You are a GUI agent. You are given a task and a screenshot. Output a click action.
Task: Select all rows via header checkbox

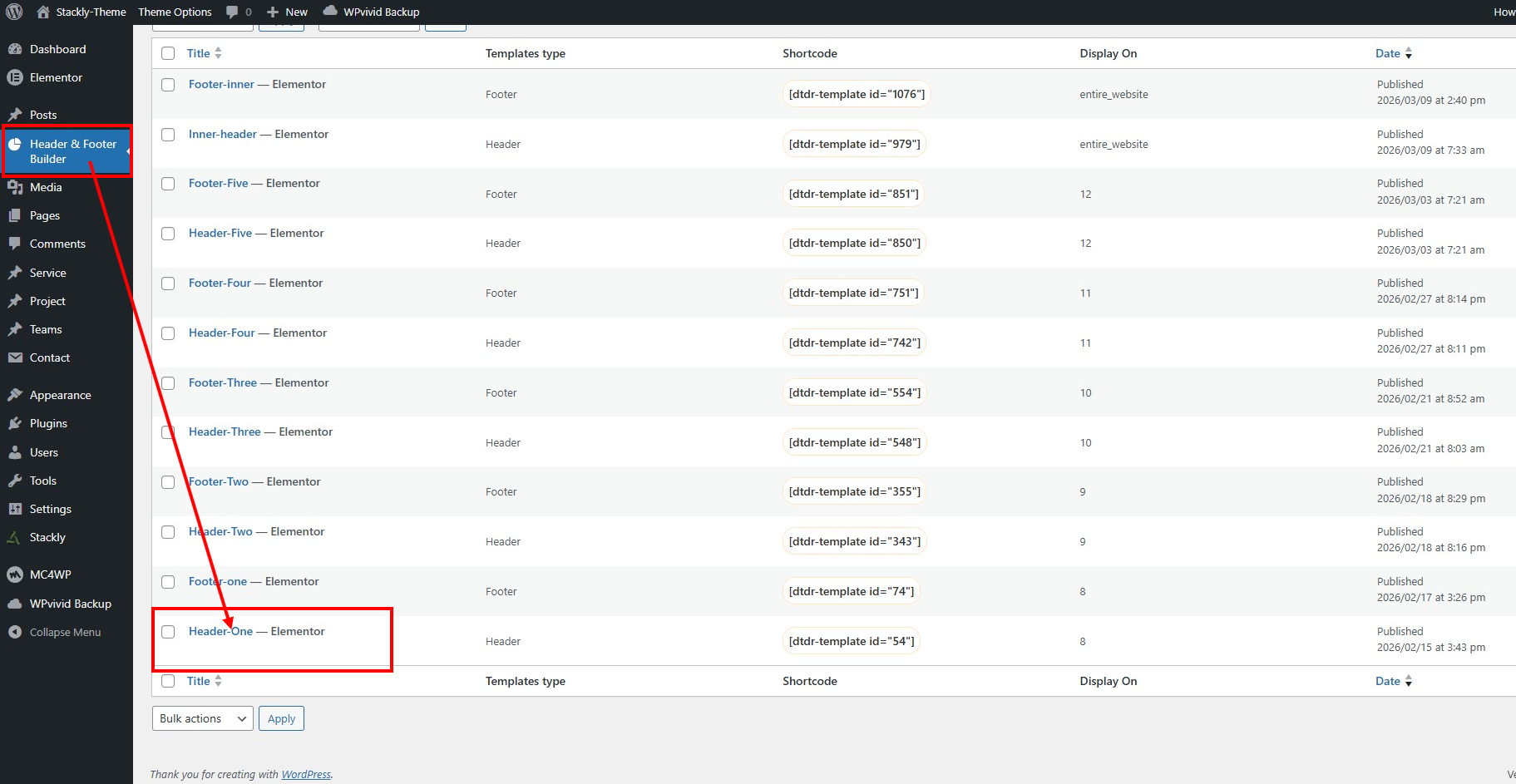pos(168,53)
